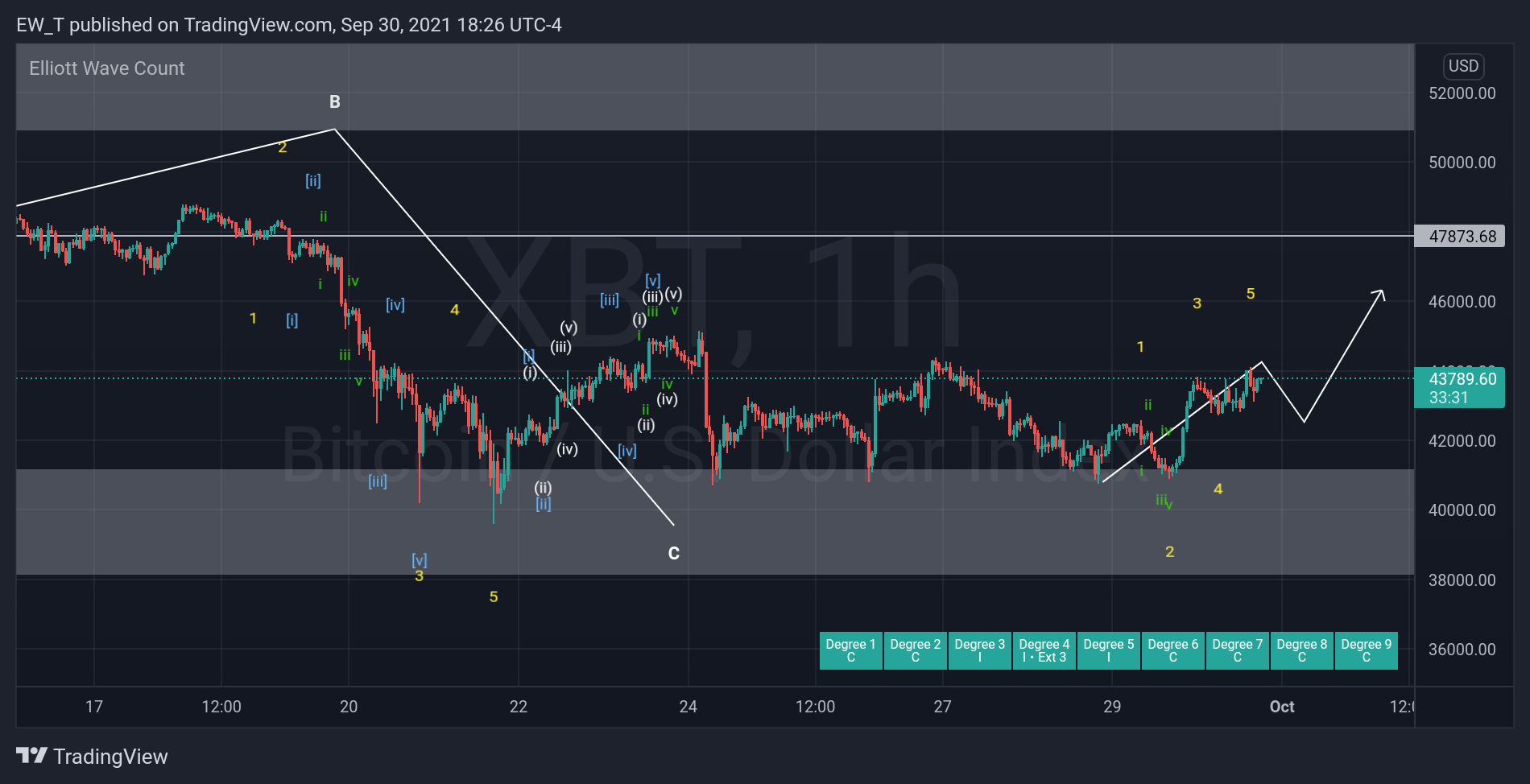Click the white wave label C
The height and width of the screenshot is (784, 1530).
[x=674, y=554]
